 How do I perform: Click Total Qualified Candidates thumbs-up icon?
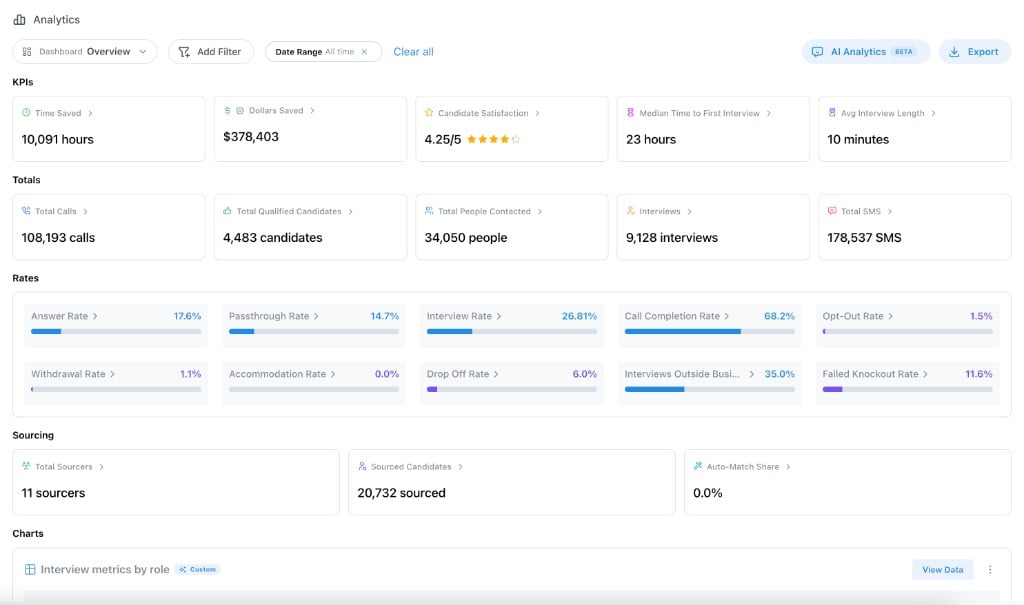point(227,210)
